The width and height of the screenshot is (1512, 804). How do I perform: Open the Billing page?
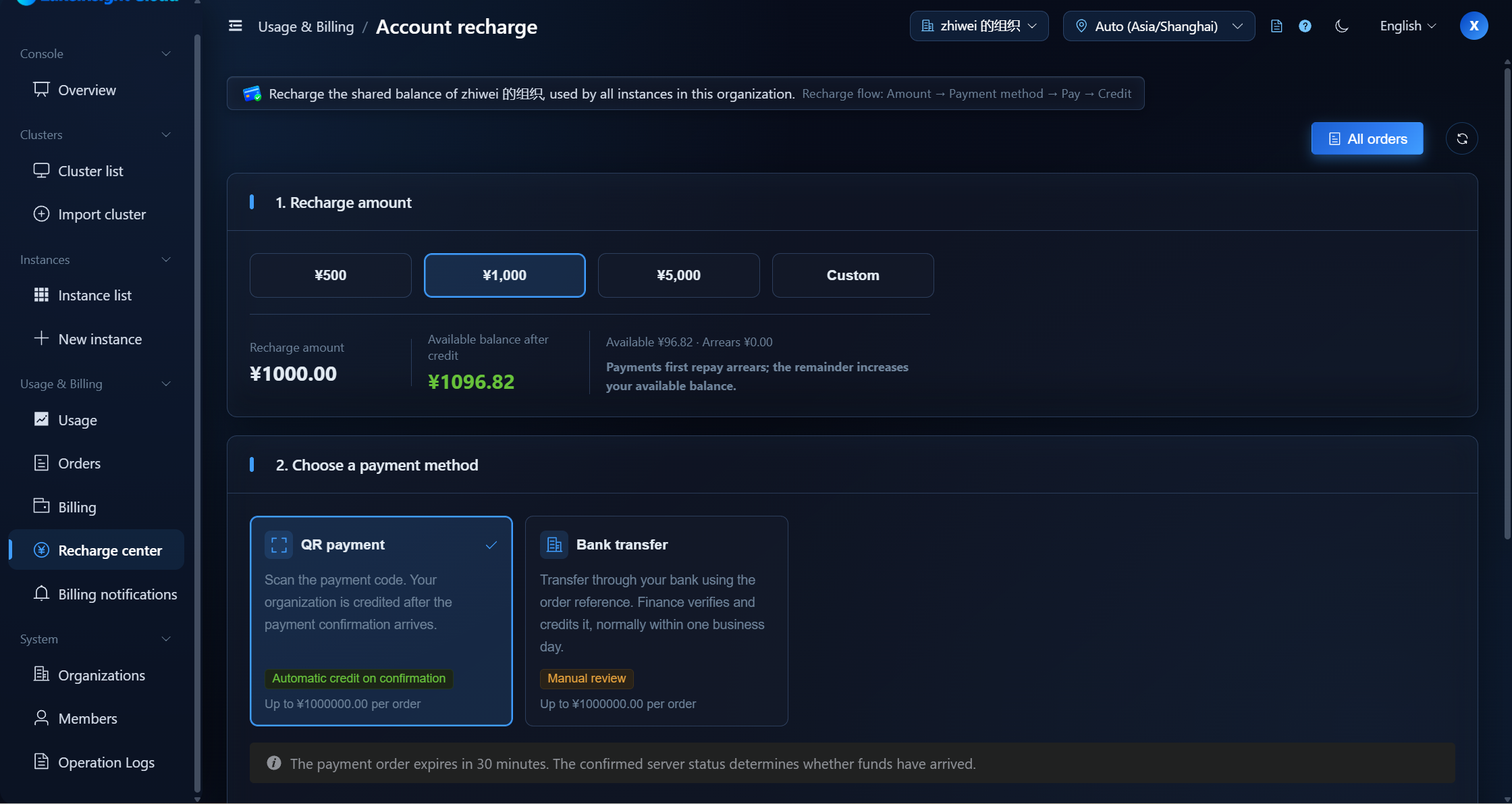[96, 507]
